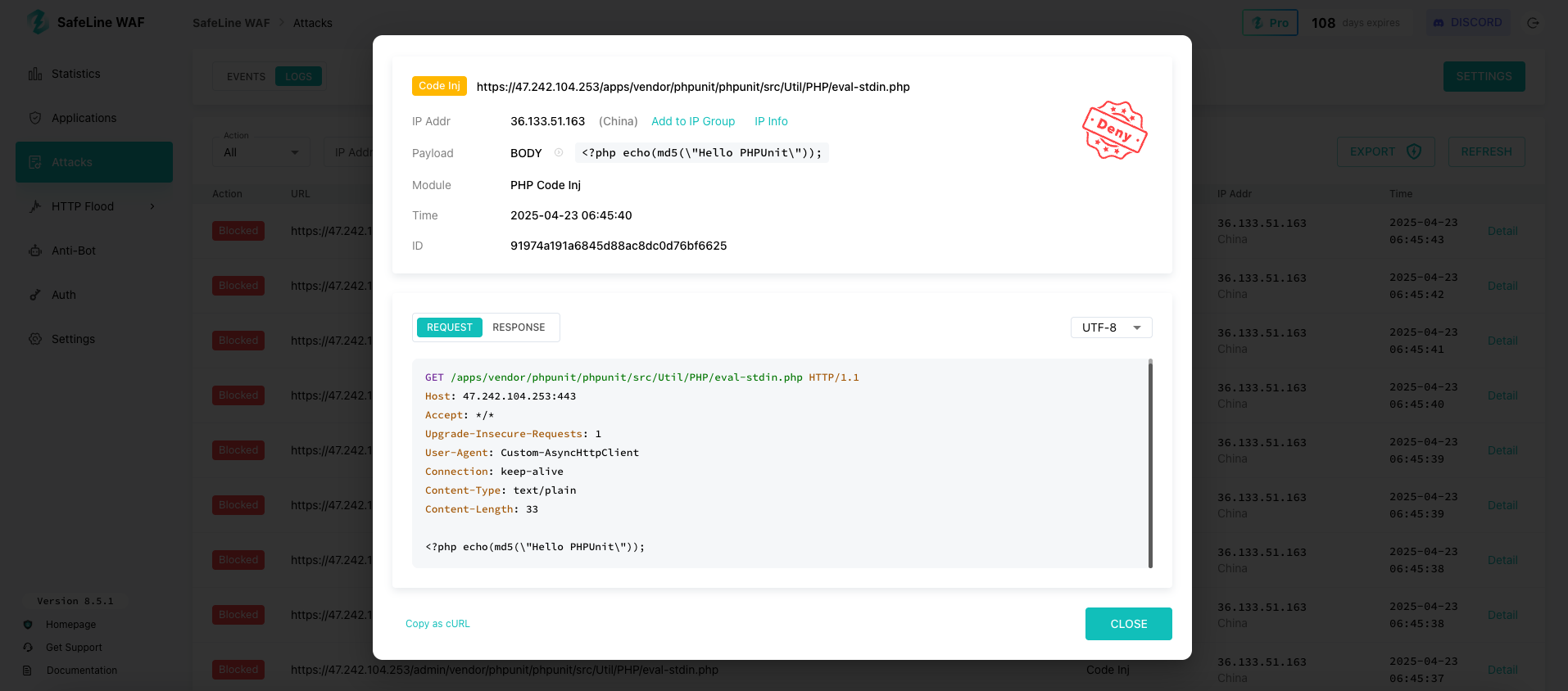Click the Copy as cURL link
The image size is (1568, 691).
[x=437, y=624]
